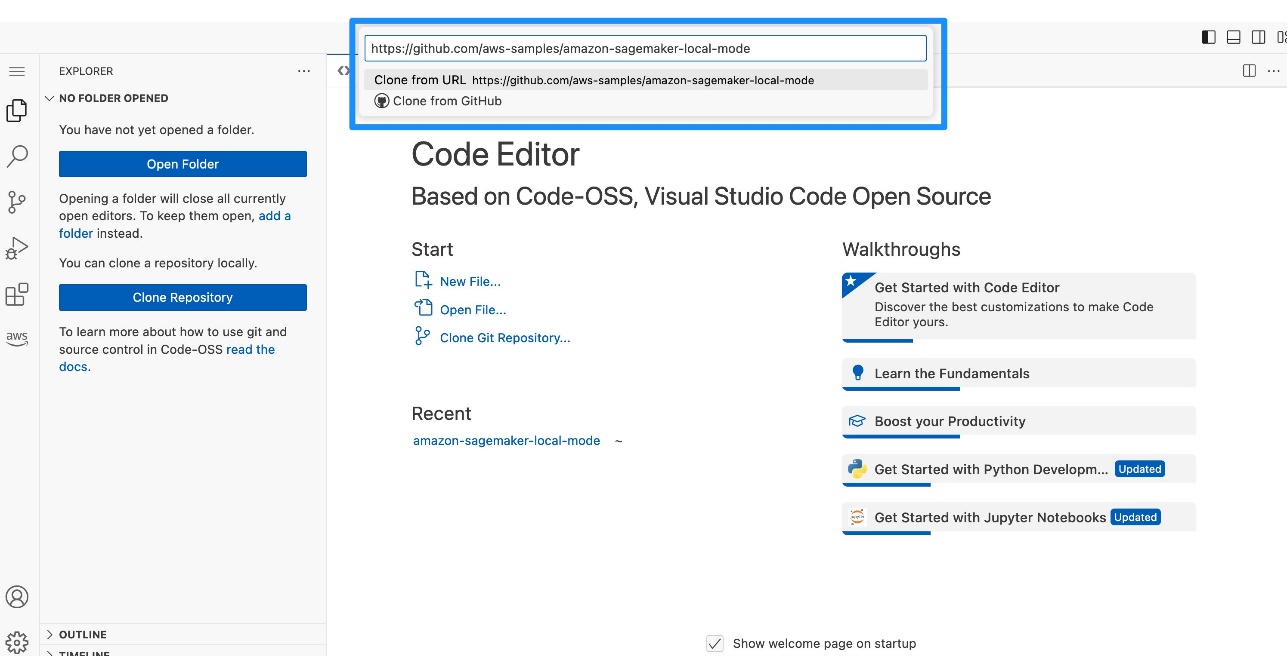This screenshot has height=656, width=1287.
Task: Click the New File... link
Action: click(x=470, y=282)
